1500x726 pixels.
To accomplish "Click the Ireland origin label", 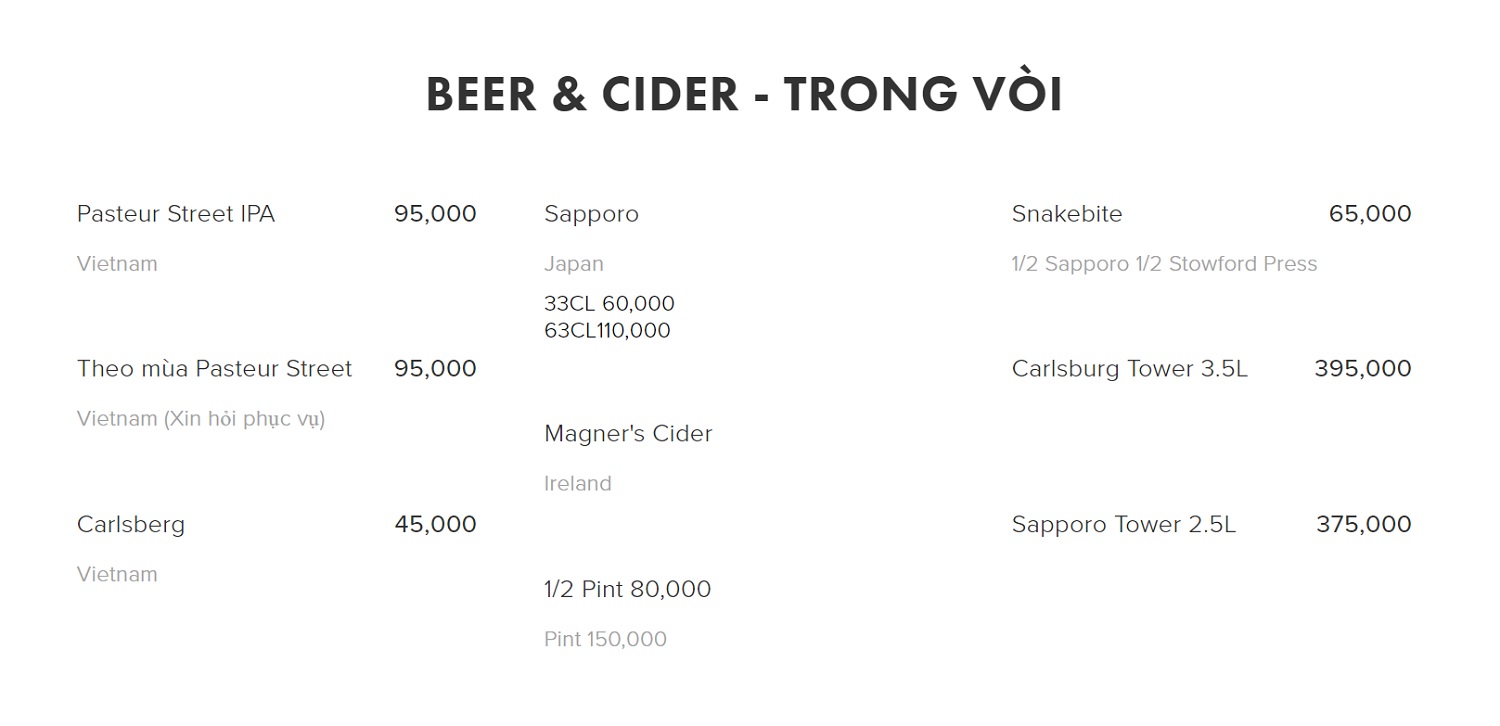I will point(577,484).
